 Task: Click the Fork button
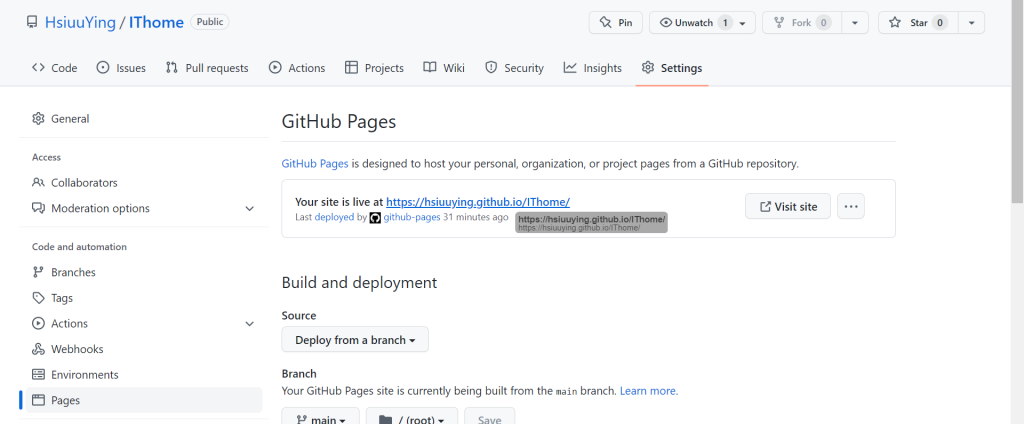pyautogui.click(x=802, y=22)
